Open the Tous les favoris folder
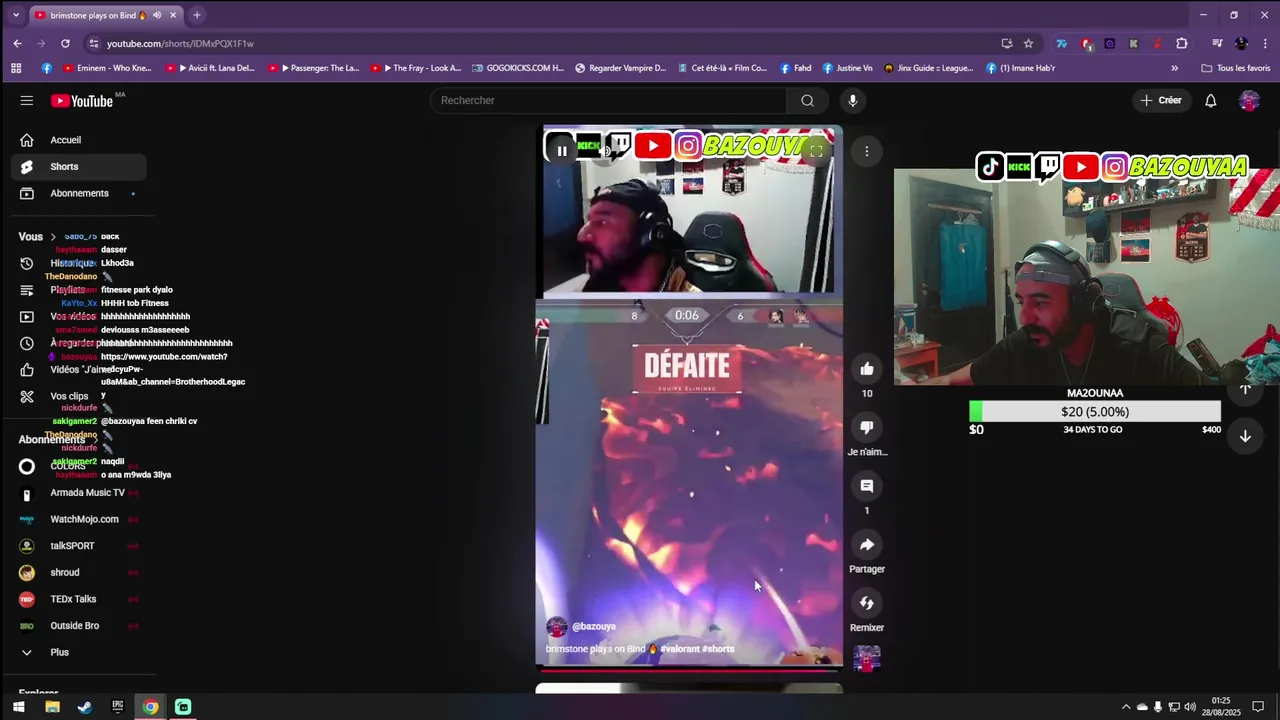This screenshot has width=1280, height=720. pos(1236,68)
